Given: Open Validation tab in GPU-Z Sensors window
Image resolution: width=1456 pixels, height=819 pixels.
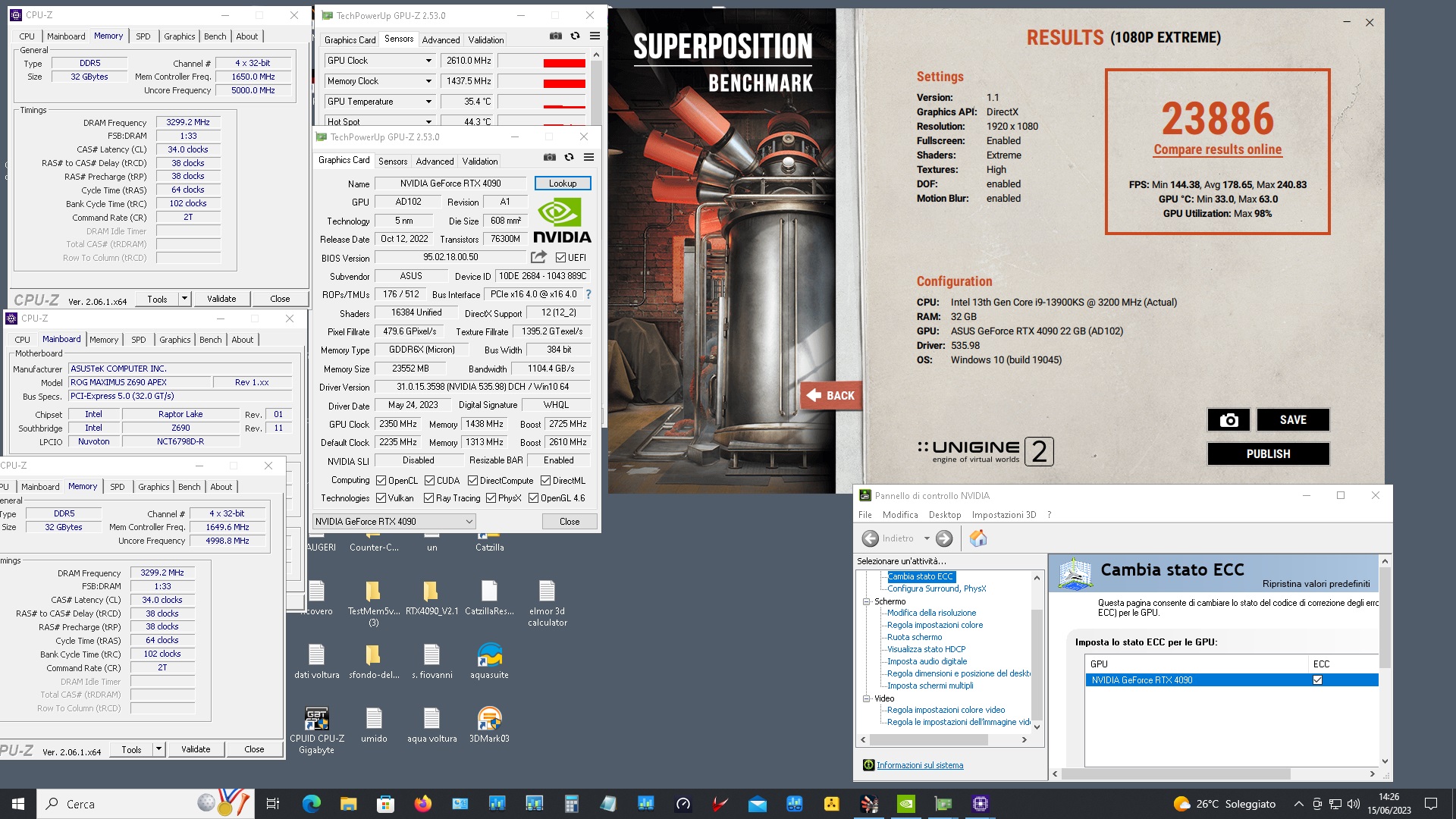Looking at the screenshot, I should click(x=486, y=40).
